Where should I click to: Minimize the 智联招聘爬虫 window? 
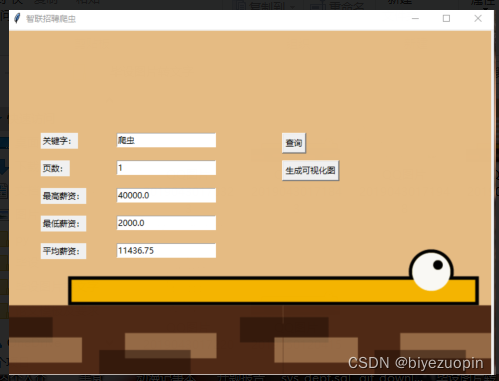415,19
